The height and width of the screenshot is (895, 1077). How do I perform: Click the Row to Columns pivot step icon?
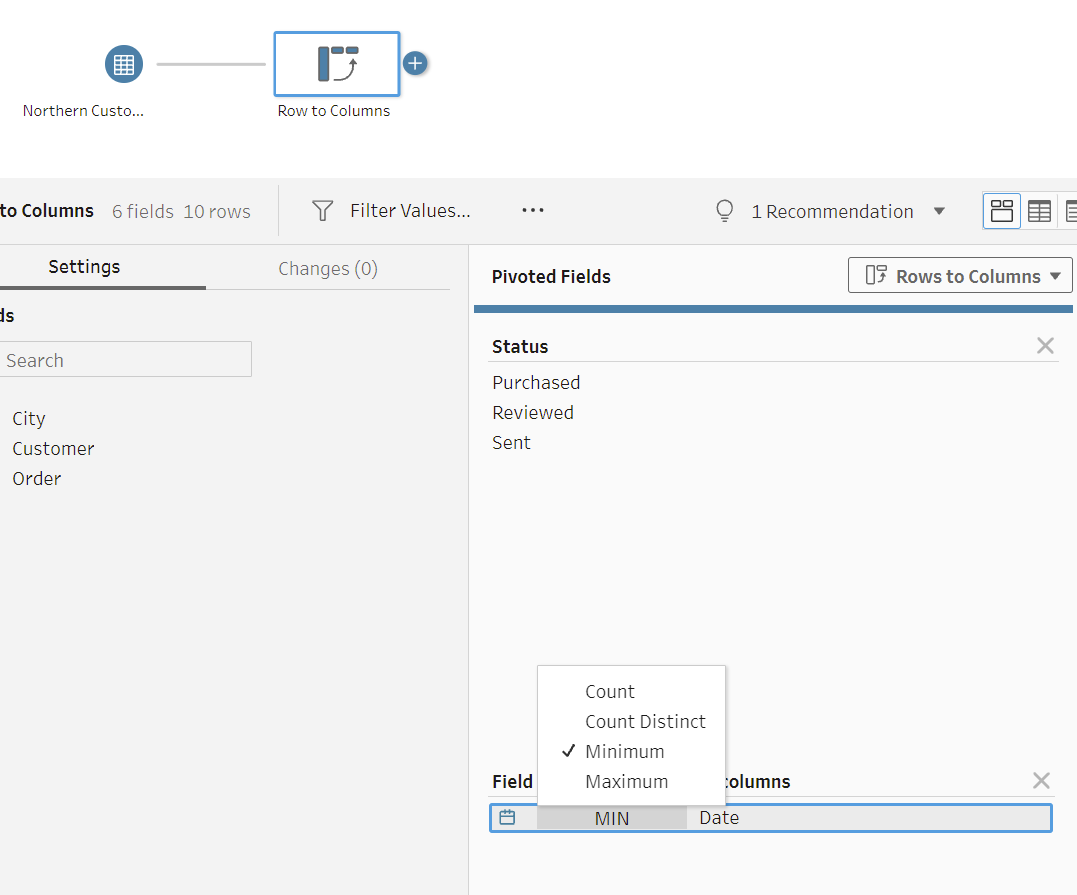point(336,63)
